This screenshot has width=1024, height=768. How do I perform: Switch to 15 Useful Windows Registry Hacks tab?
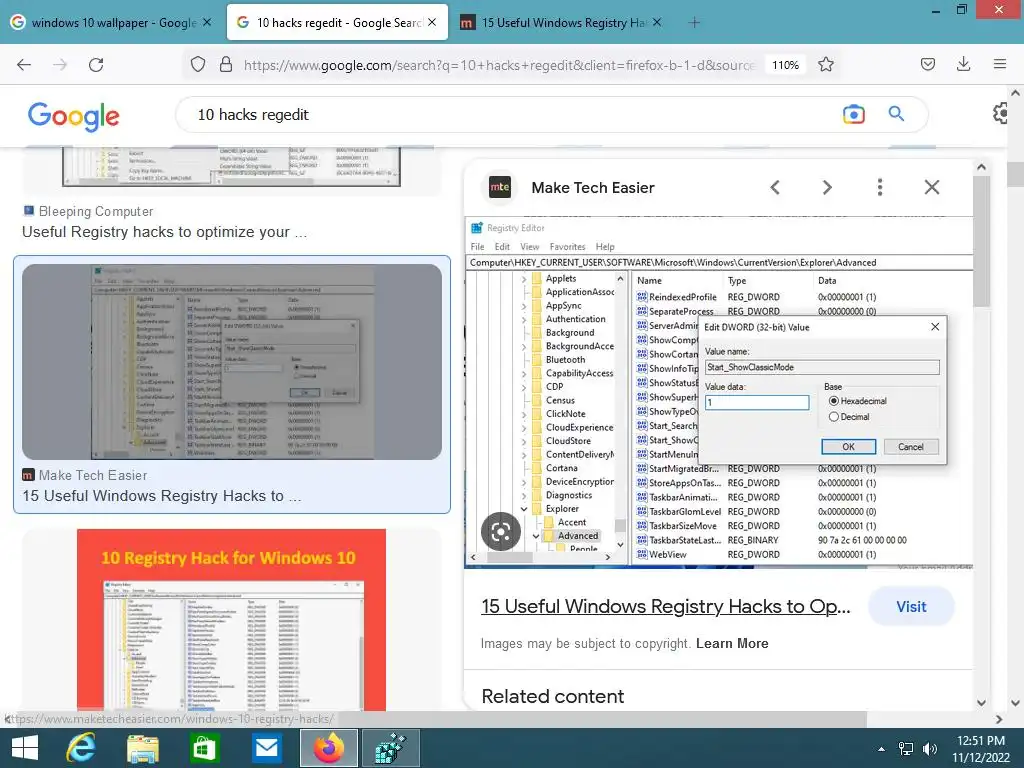click(x=560, y=23)
